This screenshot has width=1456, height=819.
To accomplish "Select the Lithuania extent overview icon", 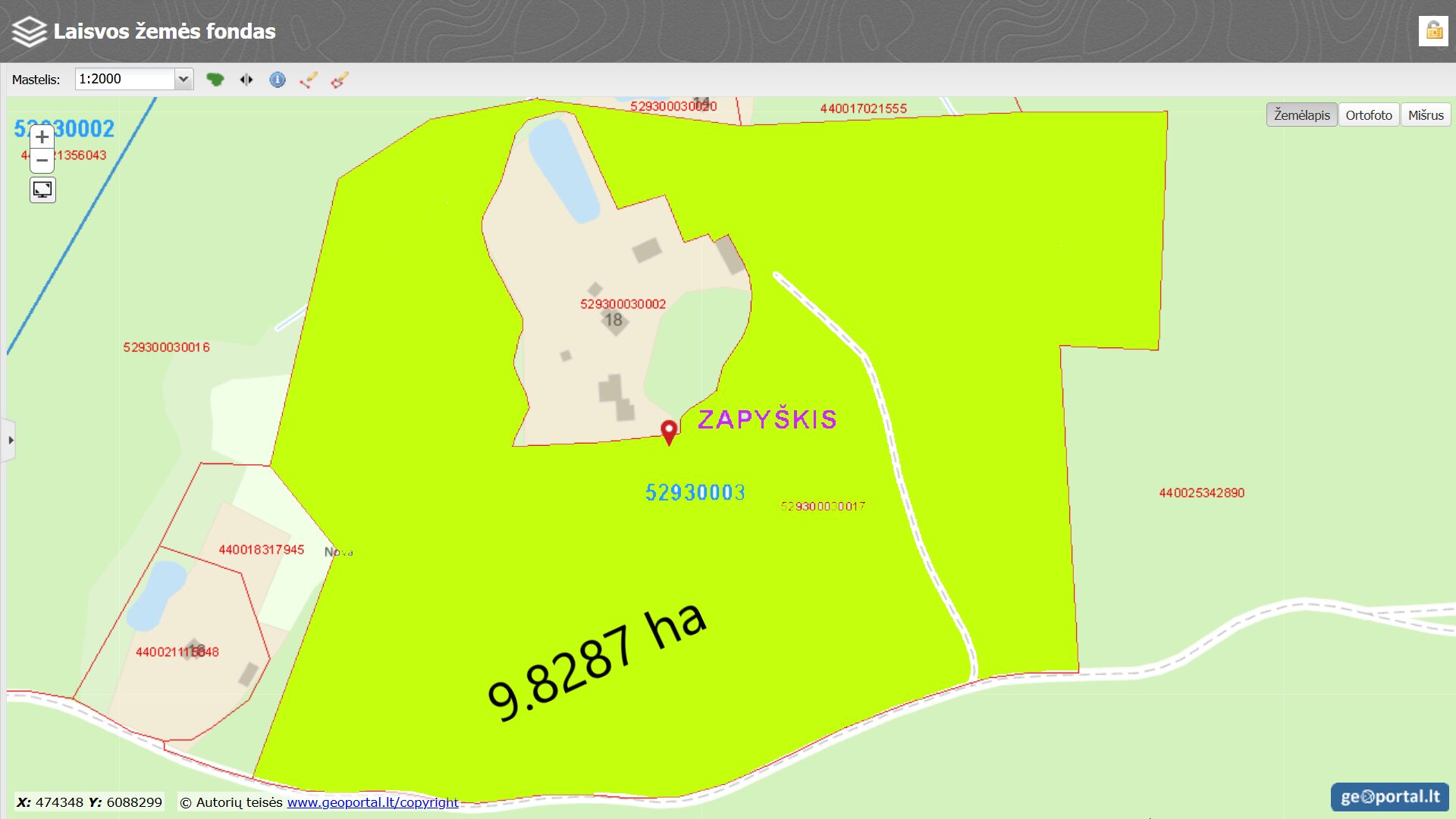I will click(x=217, y=79).
